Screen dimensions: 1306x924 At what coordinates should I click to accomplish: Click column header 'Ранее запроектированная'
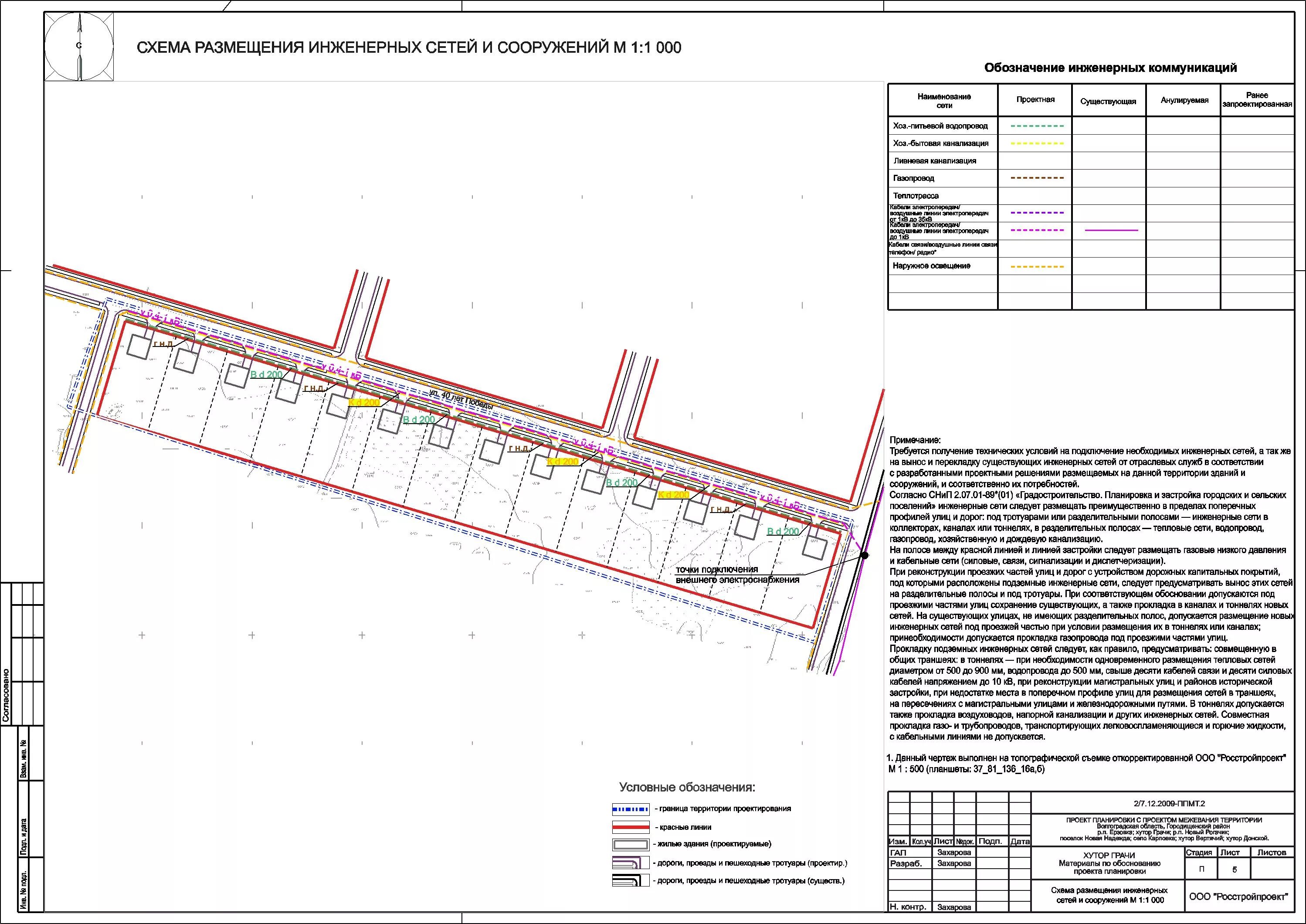pyautogui.click(x=1257, y=99)
